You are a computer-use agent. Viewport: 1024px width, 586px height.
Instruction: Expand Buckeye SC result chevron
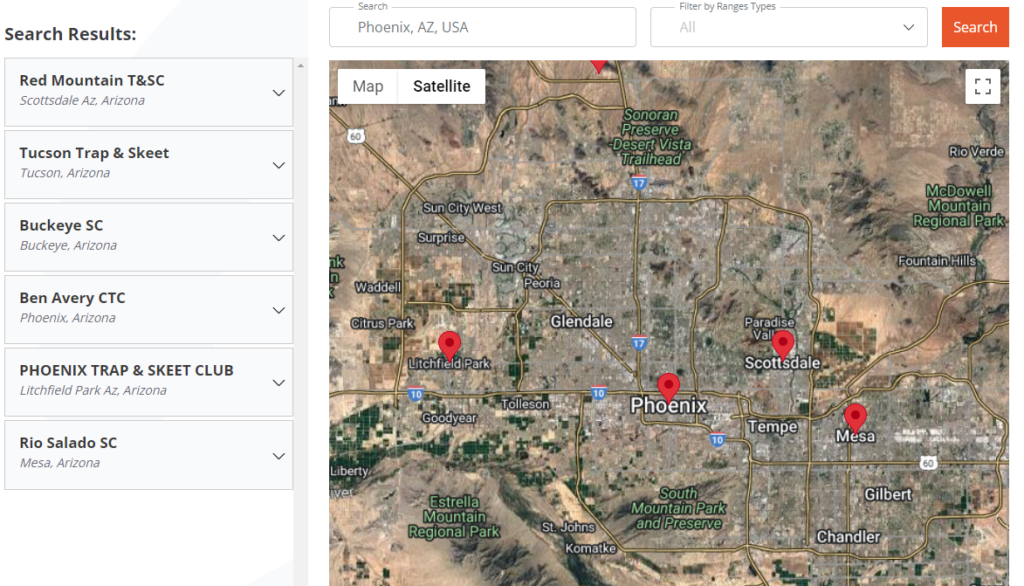(279, 238)
